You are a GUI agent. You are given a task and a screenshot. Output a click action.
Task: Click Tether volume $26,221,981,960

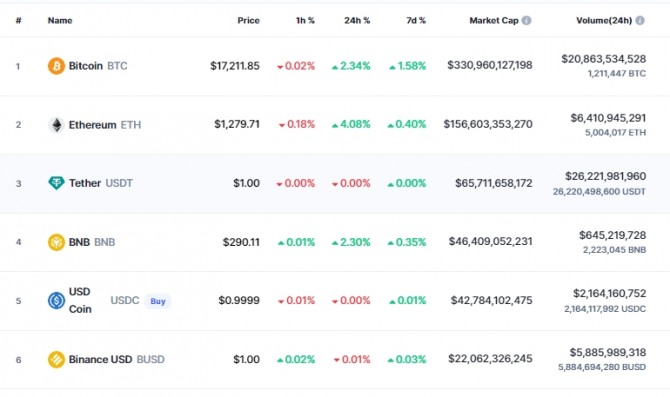(605, 176)
